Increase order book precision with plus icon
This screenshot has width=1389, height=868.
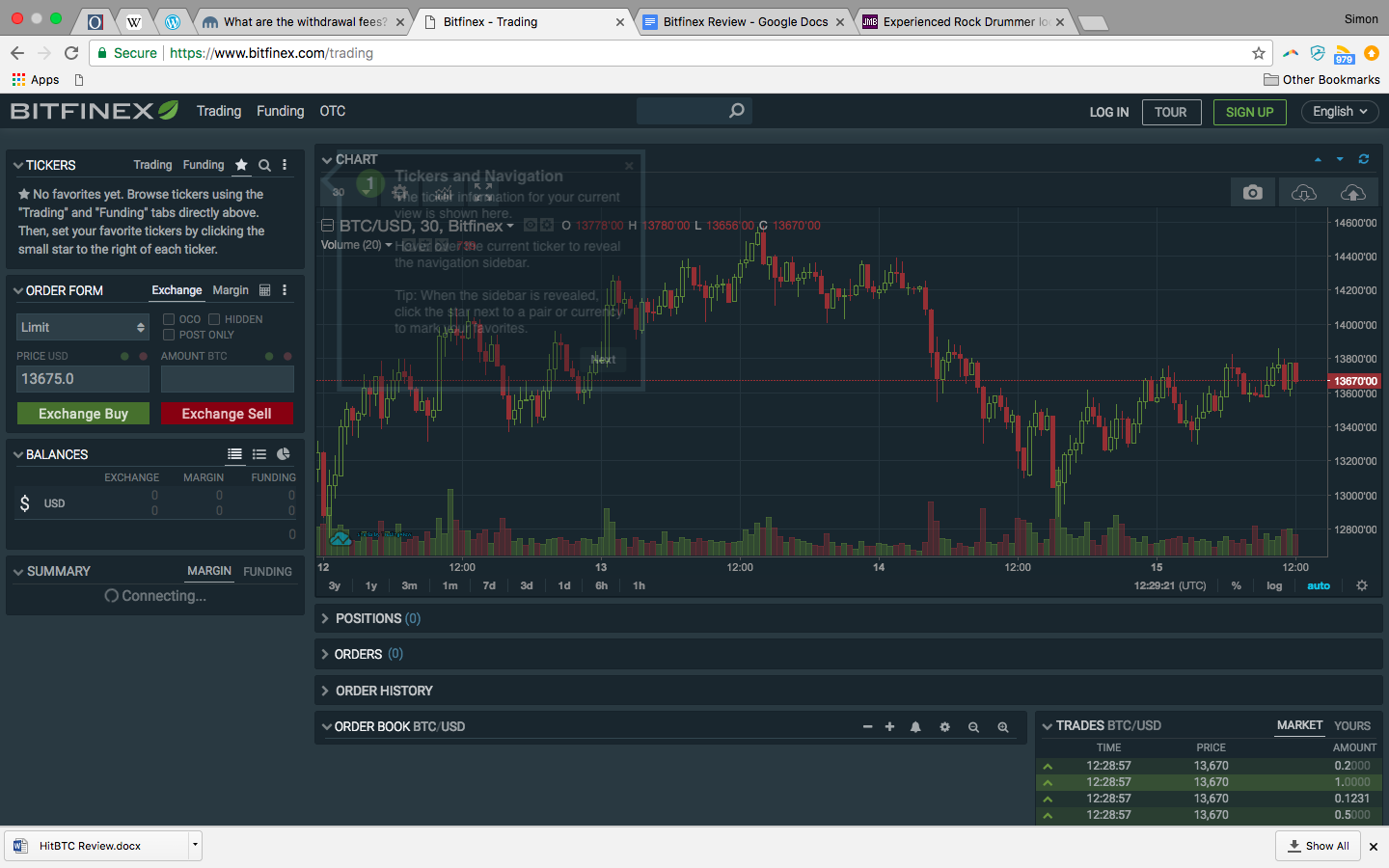[x=889, y=727]
